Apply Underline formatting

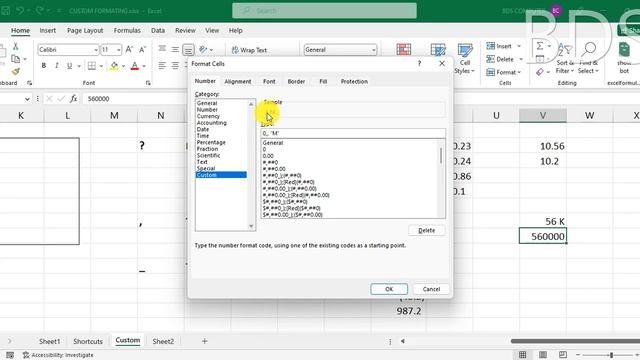[69, 66]
